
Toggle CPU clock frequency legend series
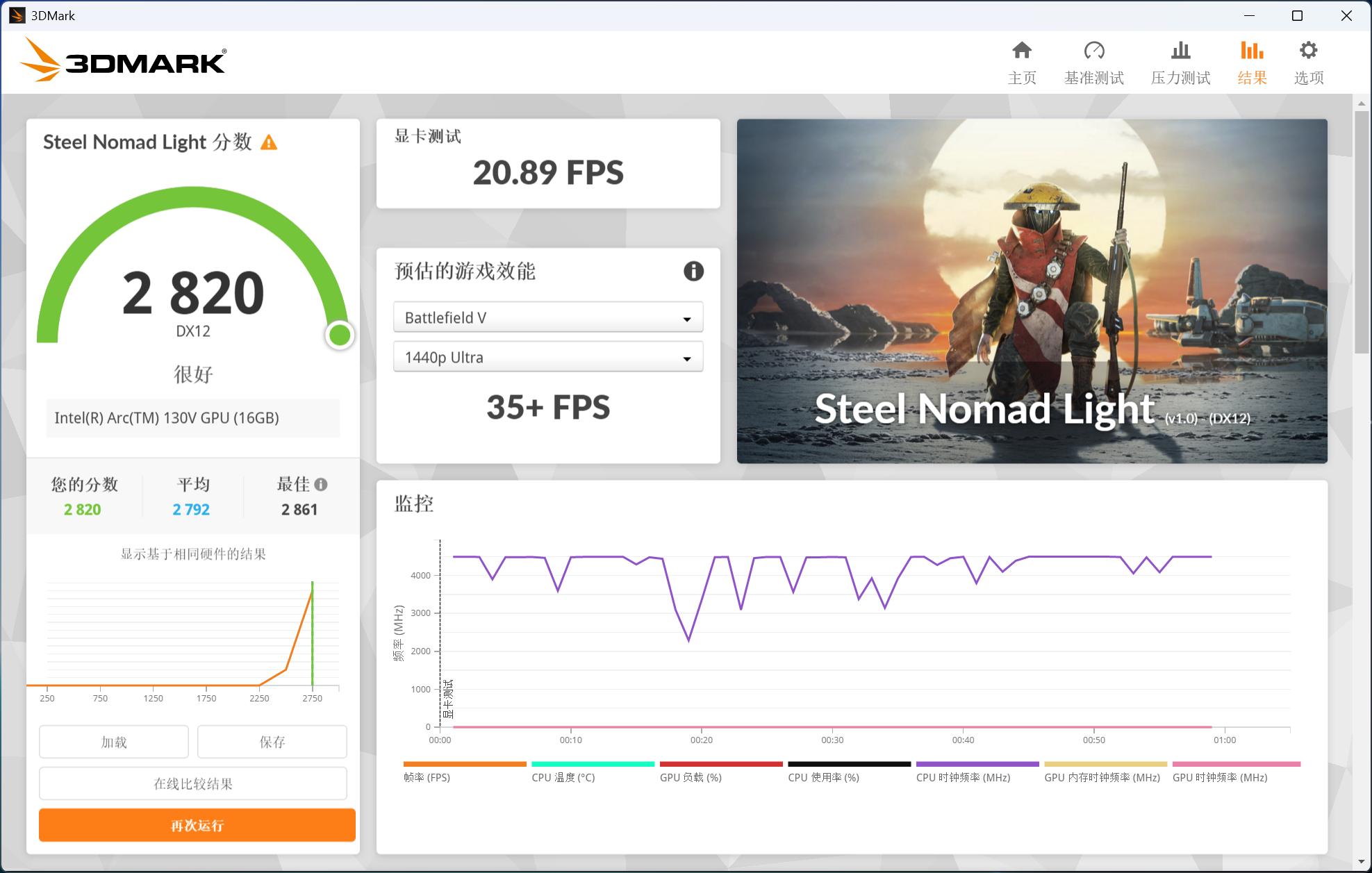coord(963,777)
